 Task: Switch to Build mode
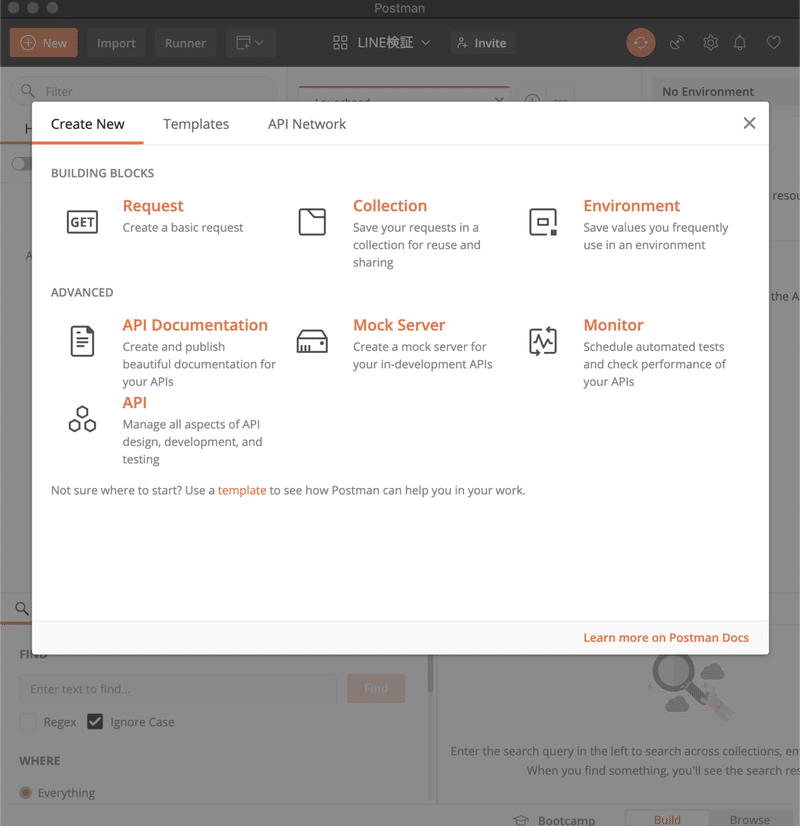point(667,820)
